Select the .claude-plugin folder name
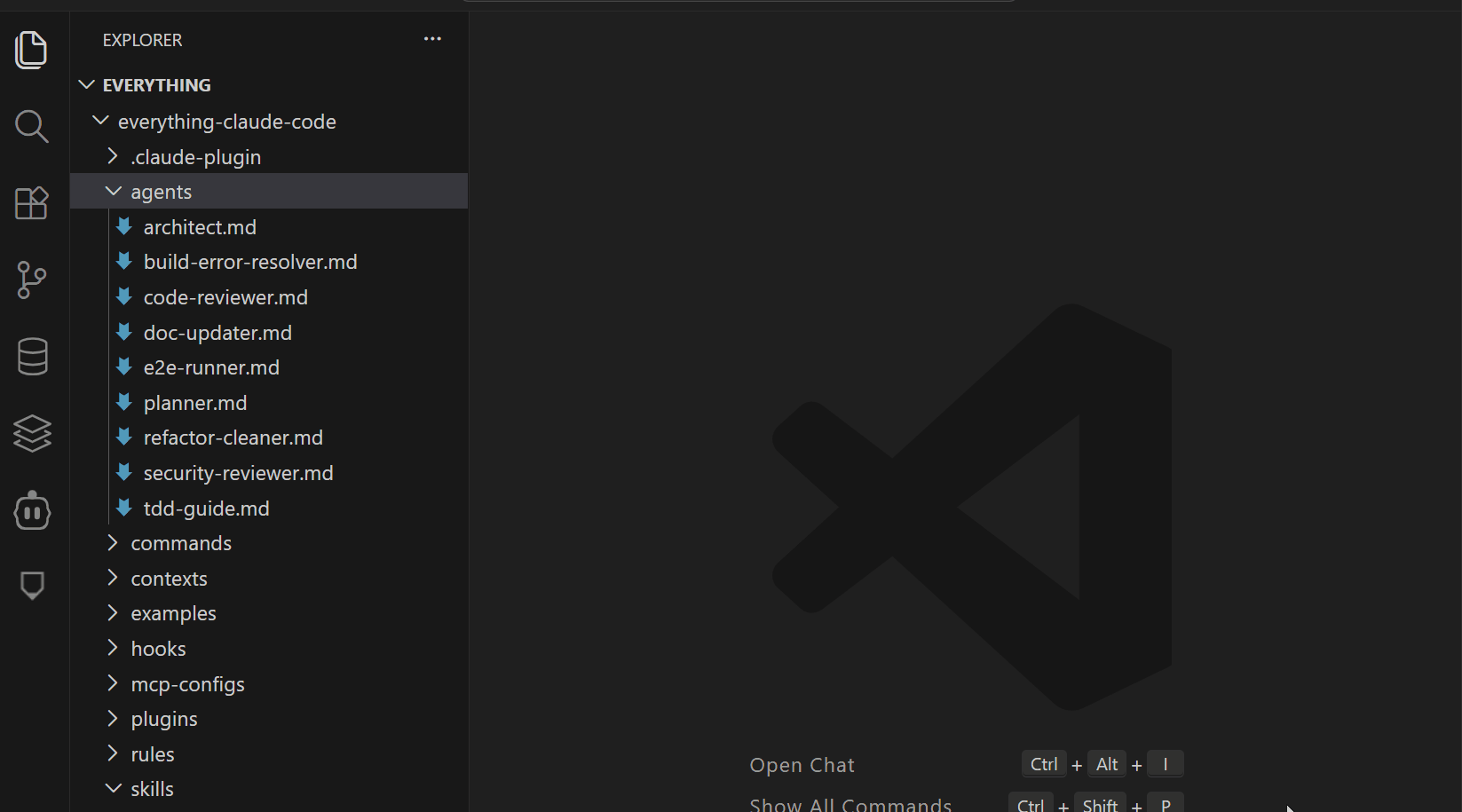Image resolution: width=1462 pixels, height=812 pixels. coord(196,157)
